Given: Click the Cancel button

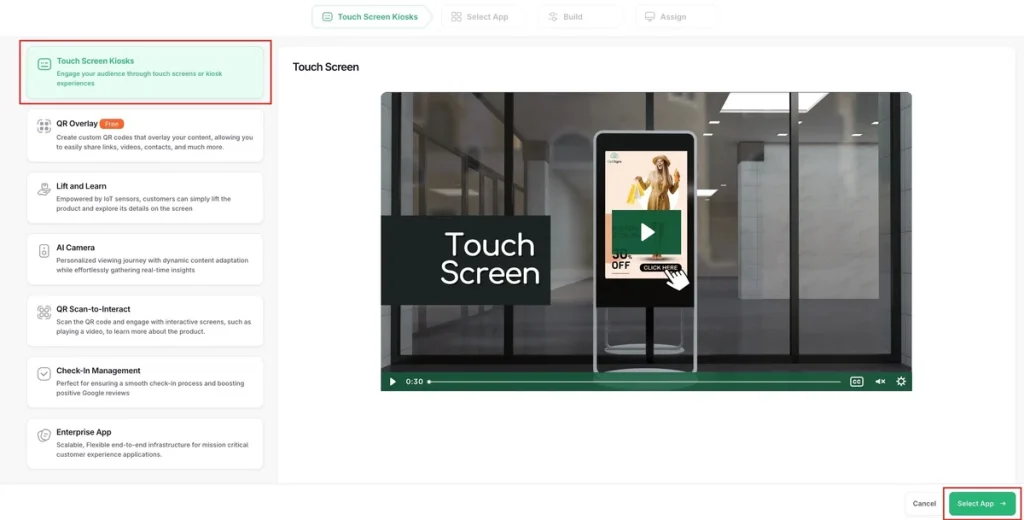Looking at the screenshot, I should pyautogui.click(x=924, y=504).
